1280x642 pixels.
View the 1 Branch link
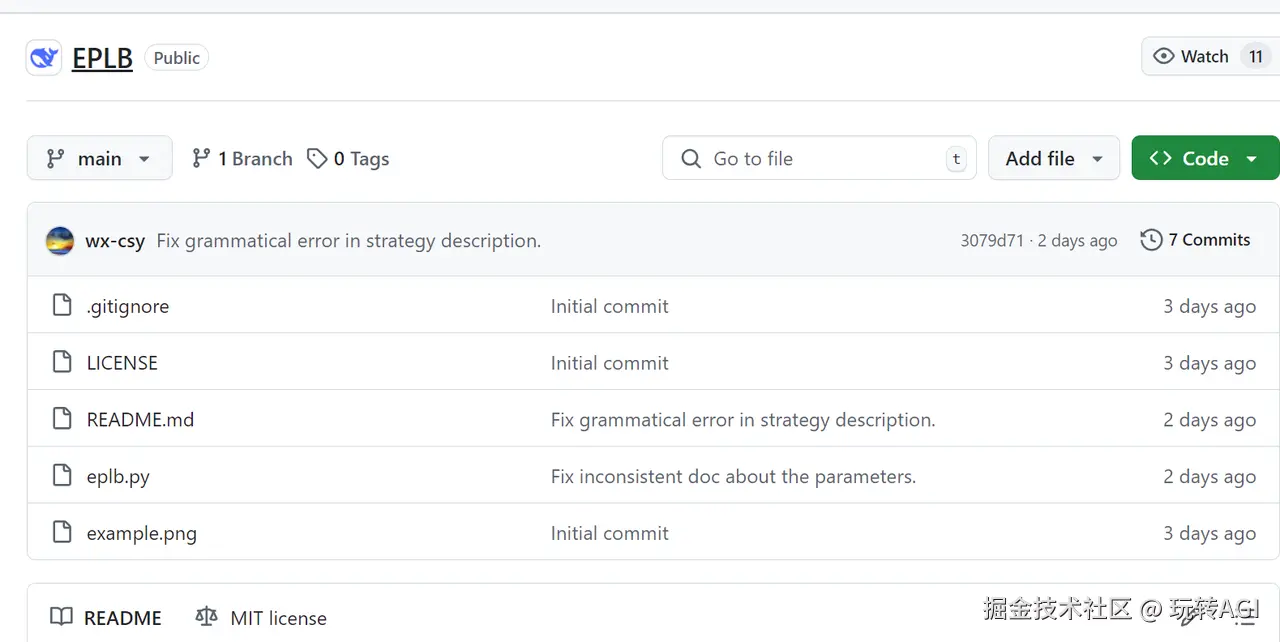coord(243,159)
